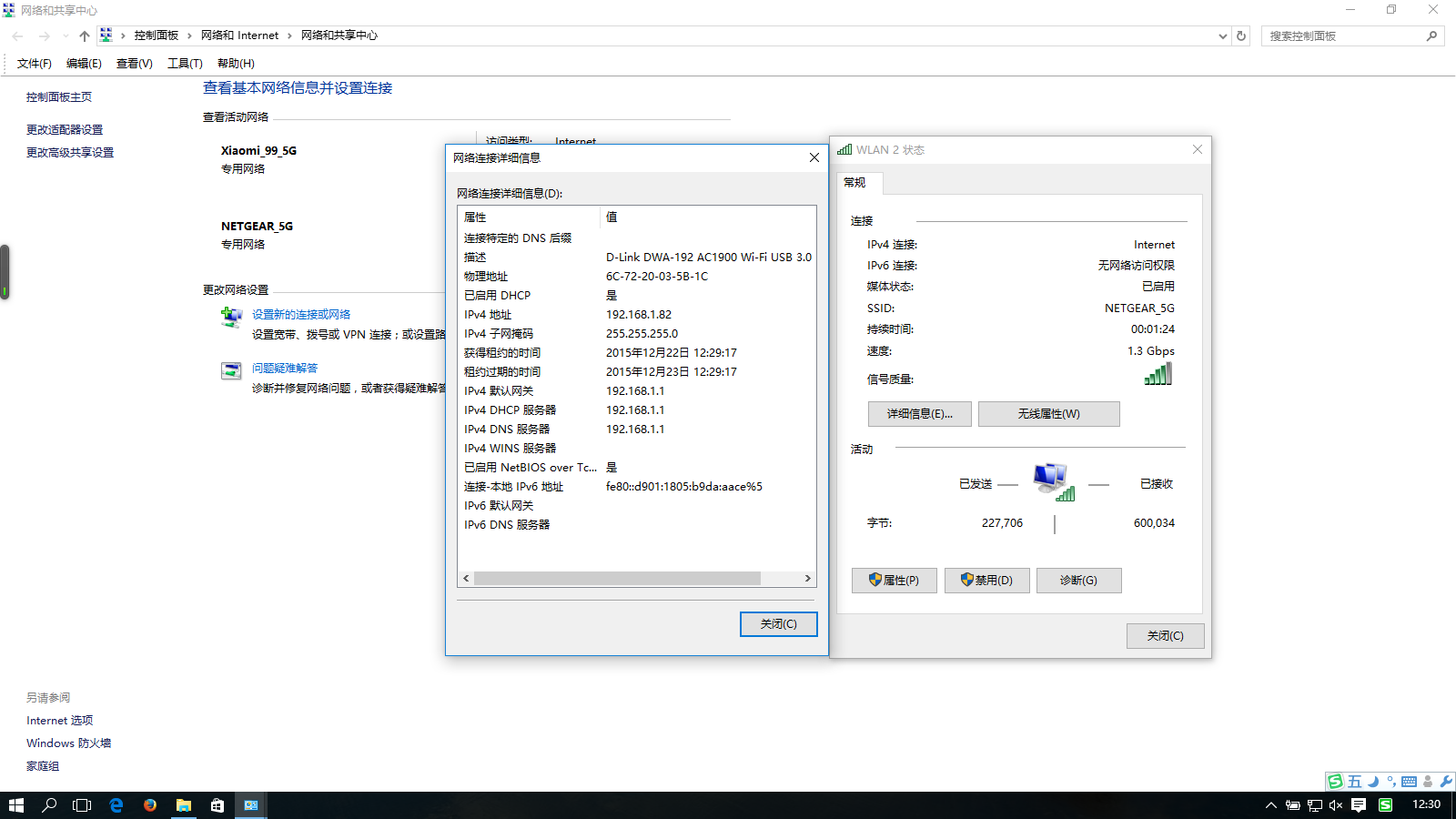The height and width of the screenshot is (819, 1456).
Task: Click 诊断(G) button
Action: [x=1079, y=581]
